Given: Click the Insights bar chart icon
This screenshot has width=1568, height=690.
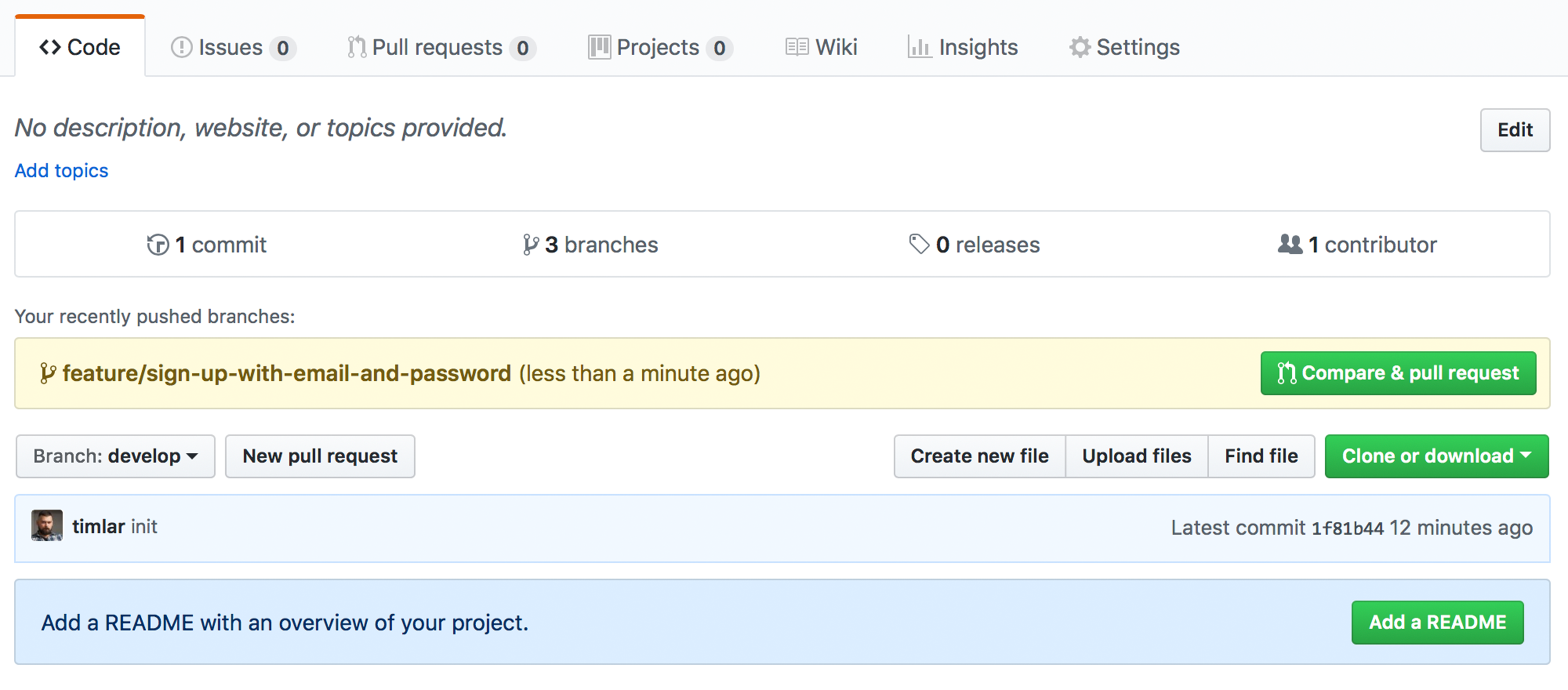Looking at the screenshot, I should click(x=918, y=47).
